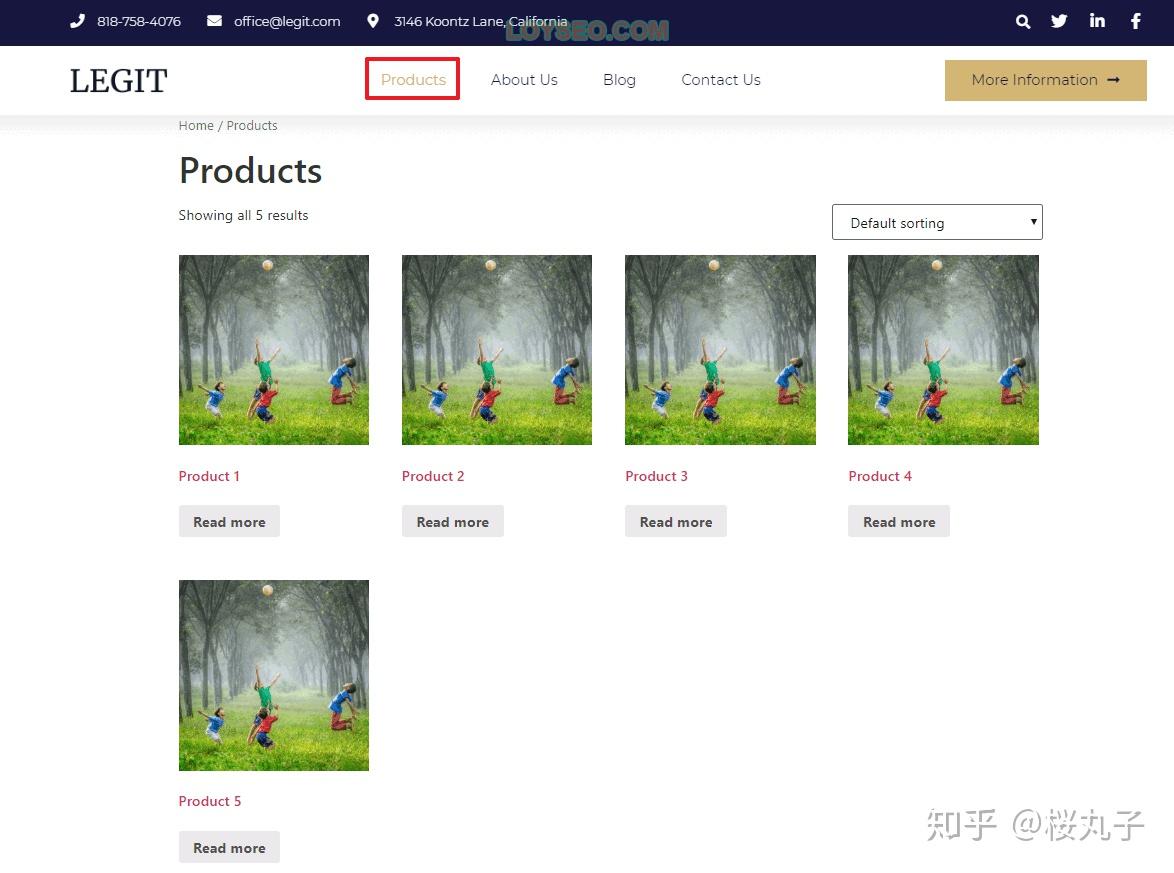Click Read more under Product 3
This screenshot has height=873, width=1174.
(675, 522)
